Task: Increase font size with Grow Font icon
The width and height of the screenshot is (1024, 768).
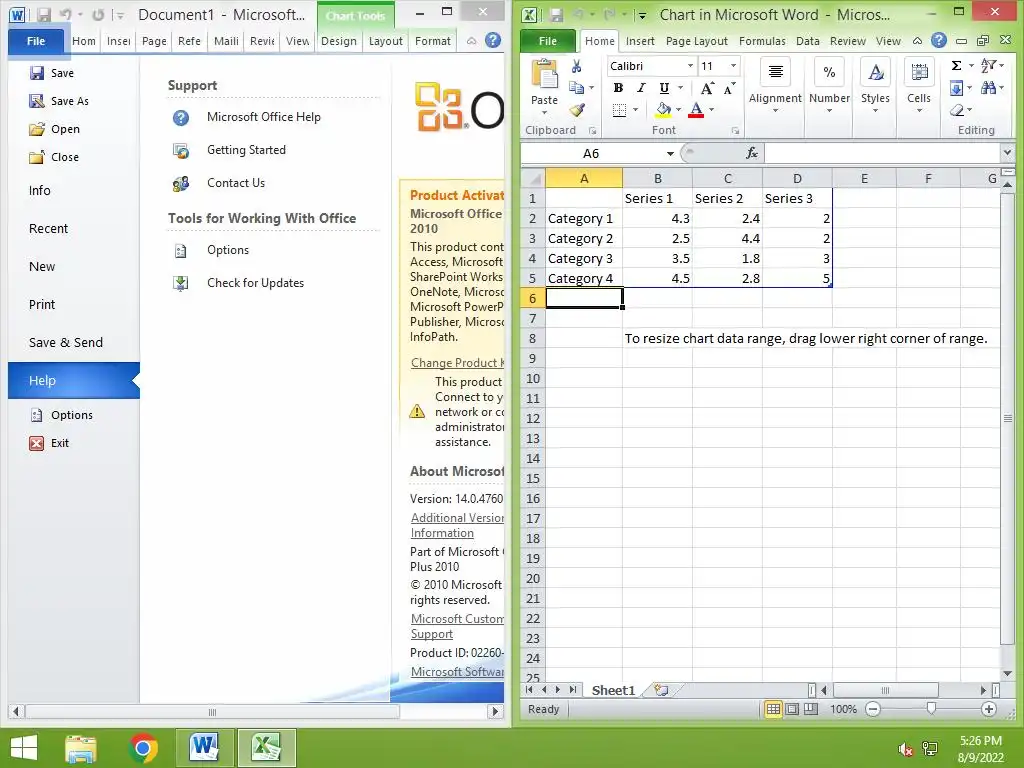Action: (707, 88)
